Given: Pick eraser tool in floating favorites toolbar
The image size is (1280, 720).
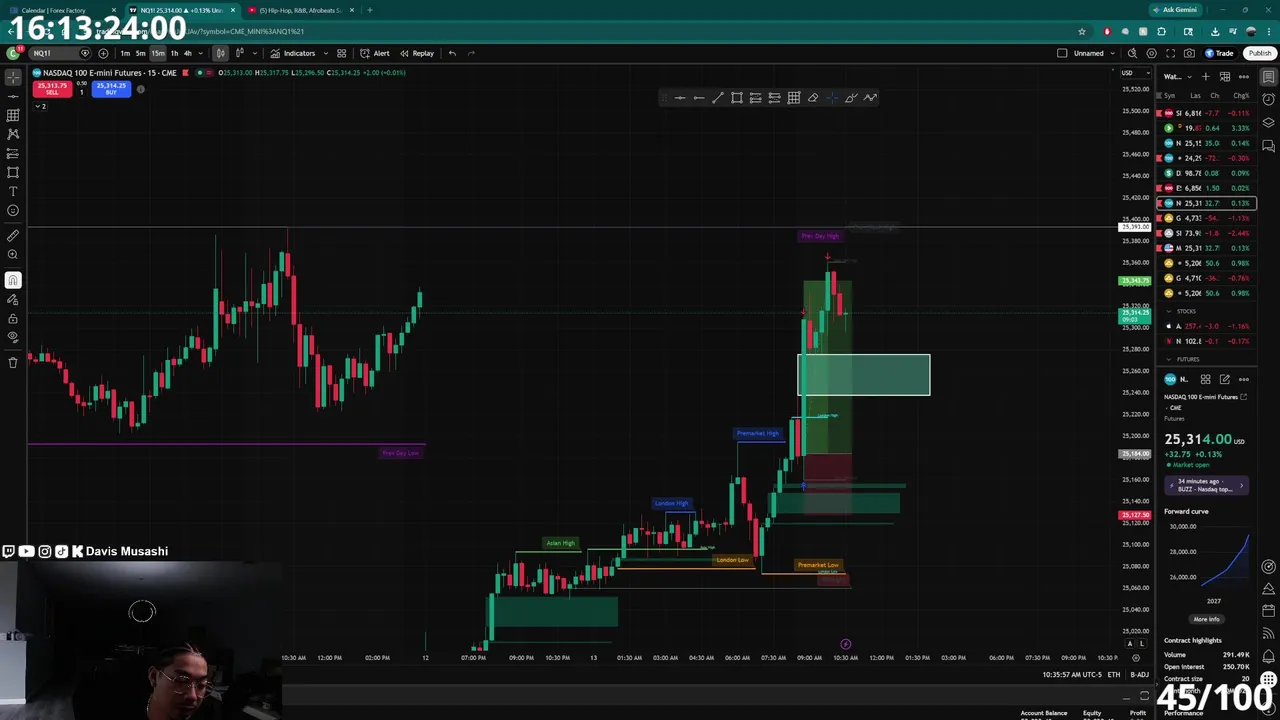Looking at the screenshot, I should (x=813, y=97).
